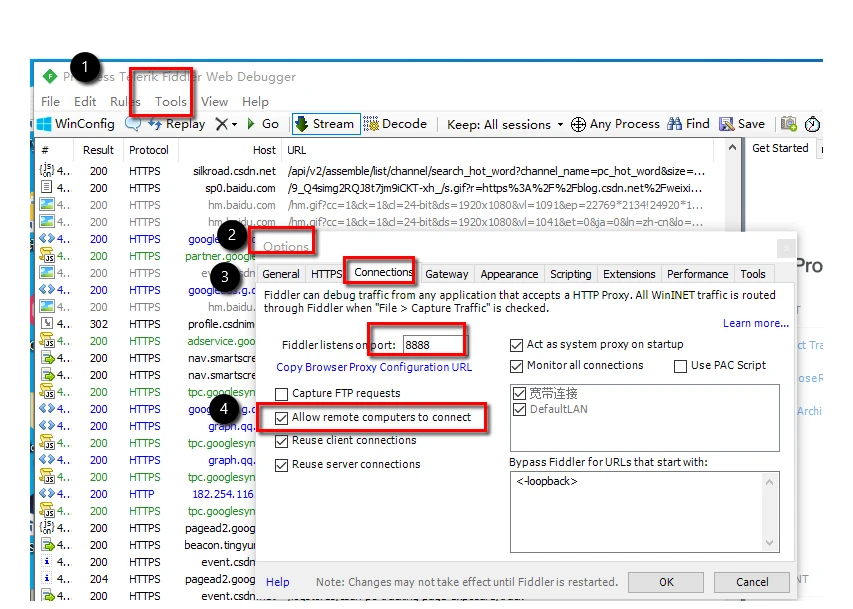853x609 pixels.
Task: Click the Save toolbar button
Action: [x=742, y=124]
